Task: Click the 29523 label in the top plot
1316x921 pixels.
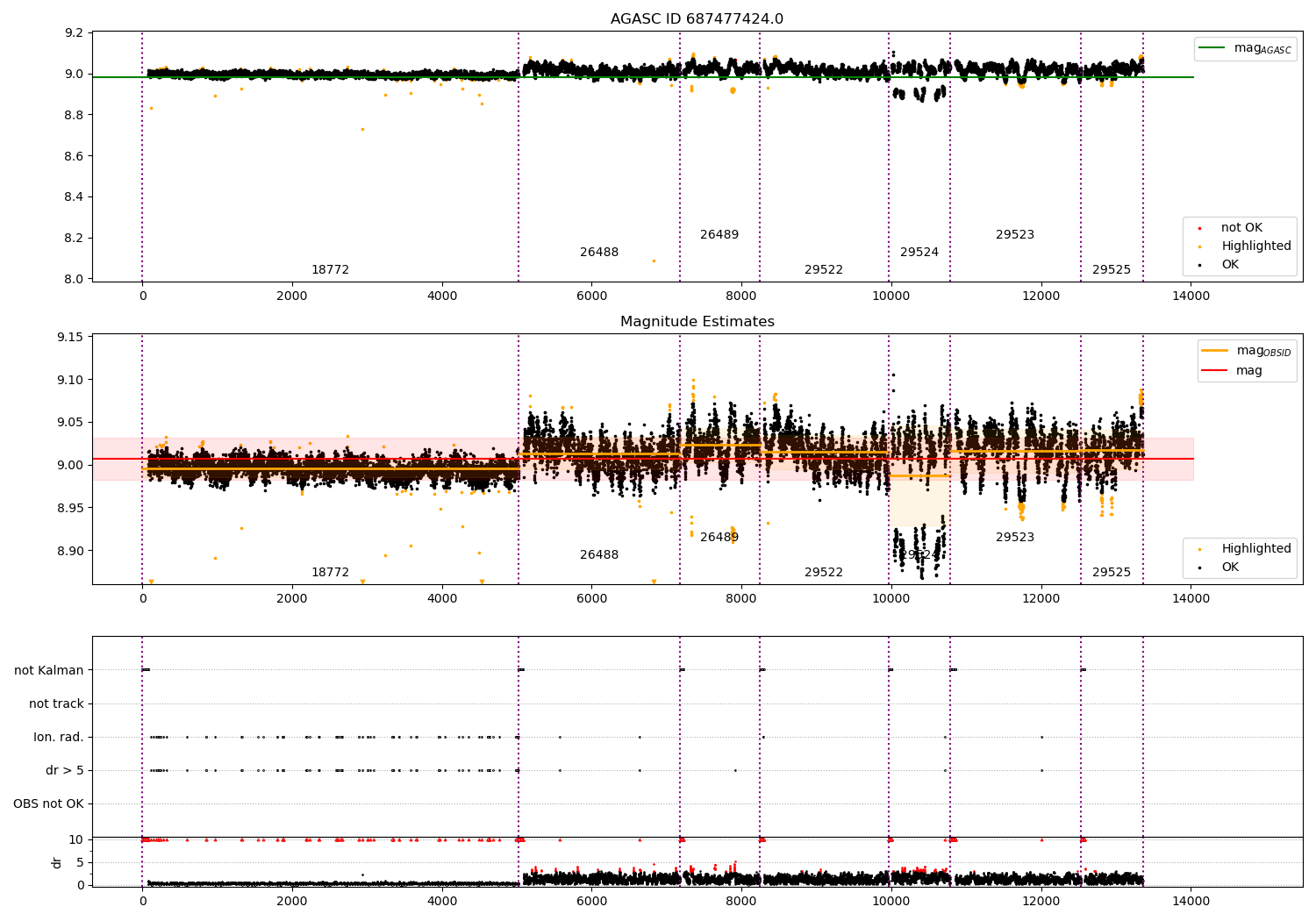Action: click(1015, 235)
